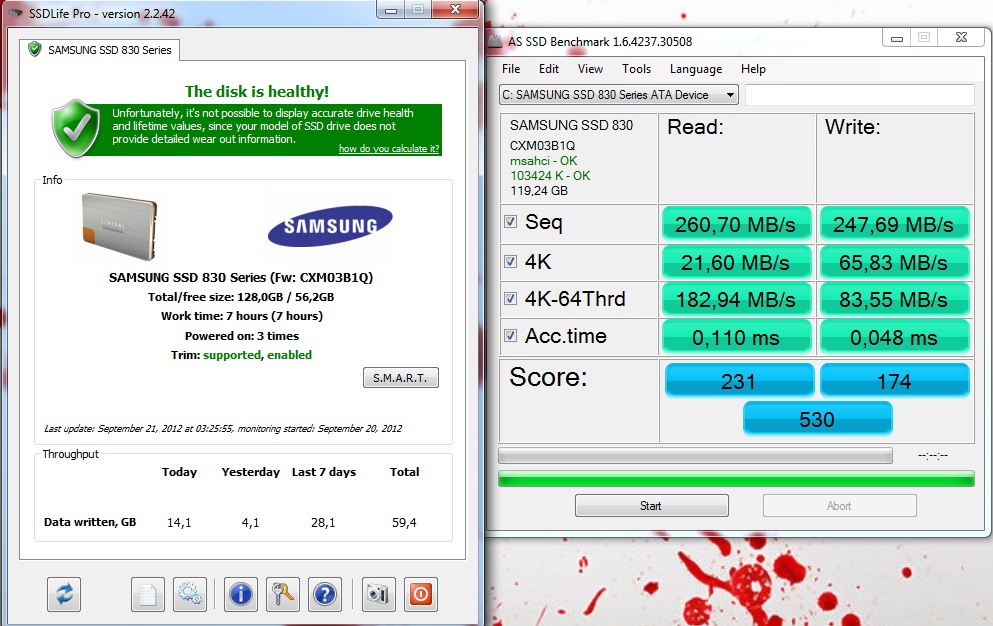Toggle the 4K benchmark checkbox
This screenshot has width=993, height=626.
510,261
